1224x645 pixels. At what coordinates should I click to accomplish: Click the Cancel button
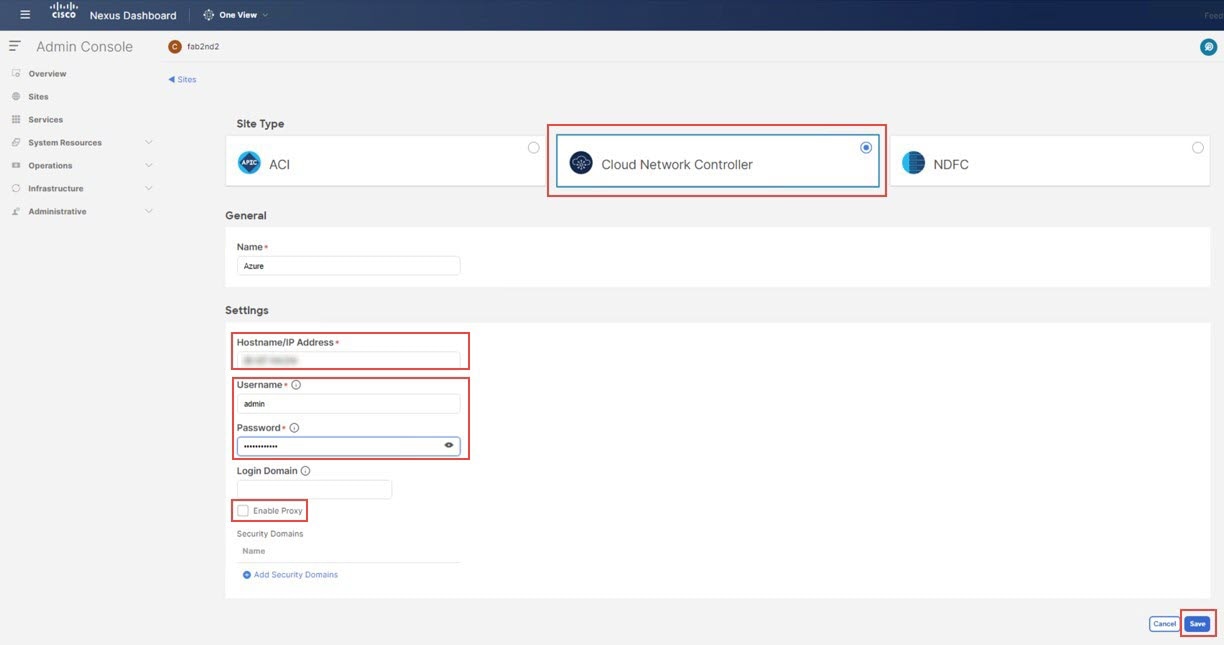pyautogui.click(x=1165, y=624)
